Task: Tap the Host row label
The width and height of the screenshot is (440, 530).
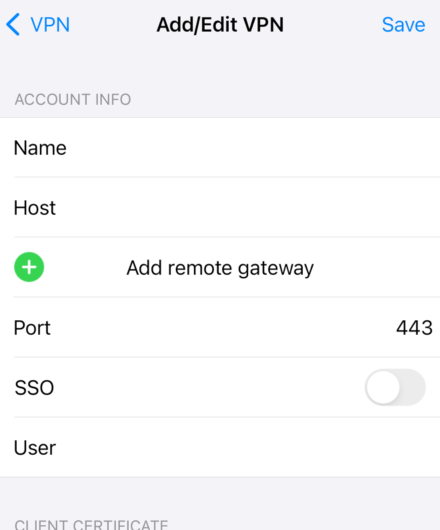Action: pyautogui.click(x=34, y=208)
